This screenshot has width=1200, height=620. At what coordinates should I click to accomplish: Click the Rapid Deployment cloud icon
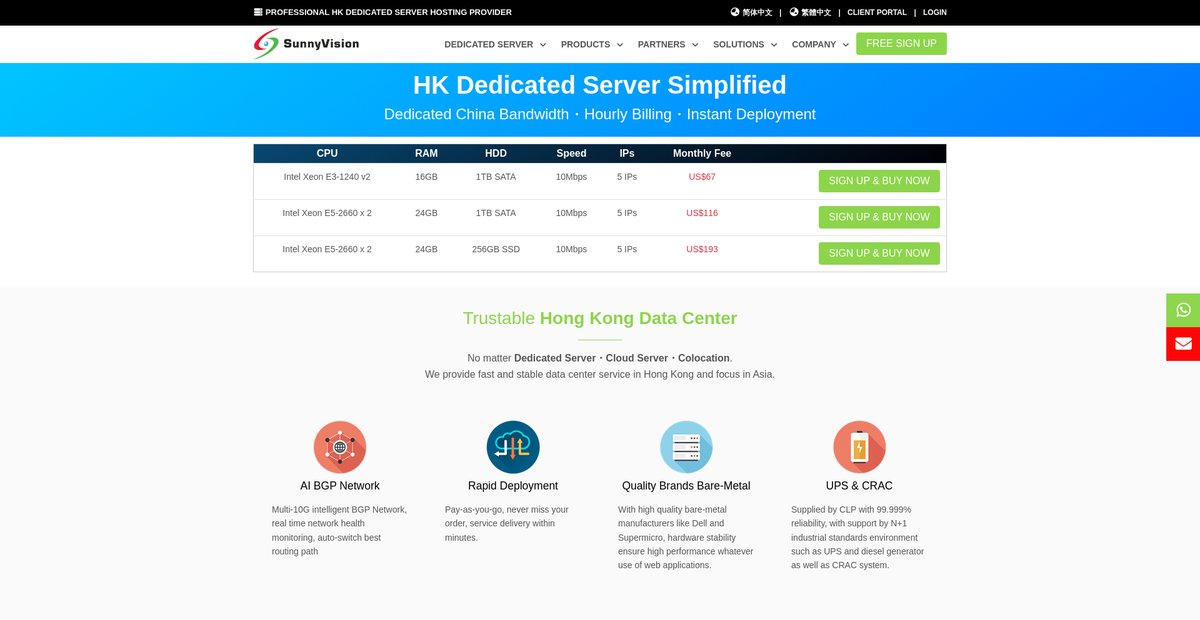point(513,447)
